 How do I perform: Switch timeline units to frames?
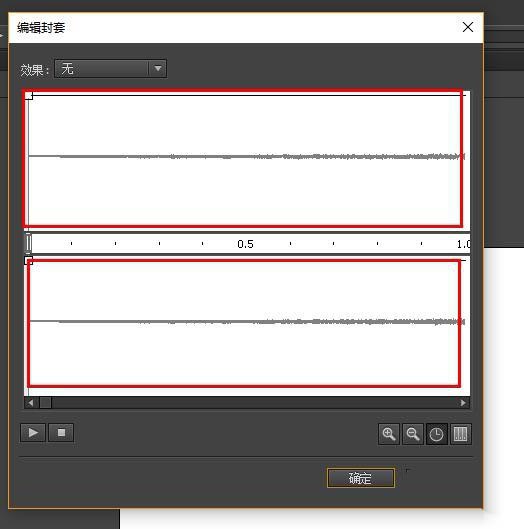coord(461,434)
